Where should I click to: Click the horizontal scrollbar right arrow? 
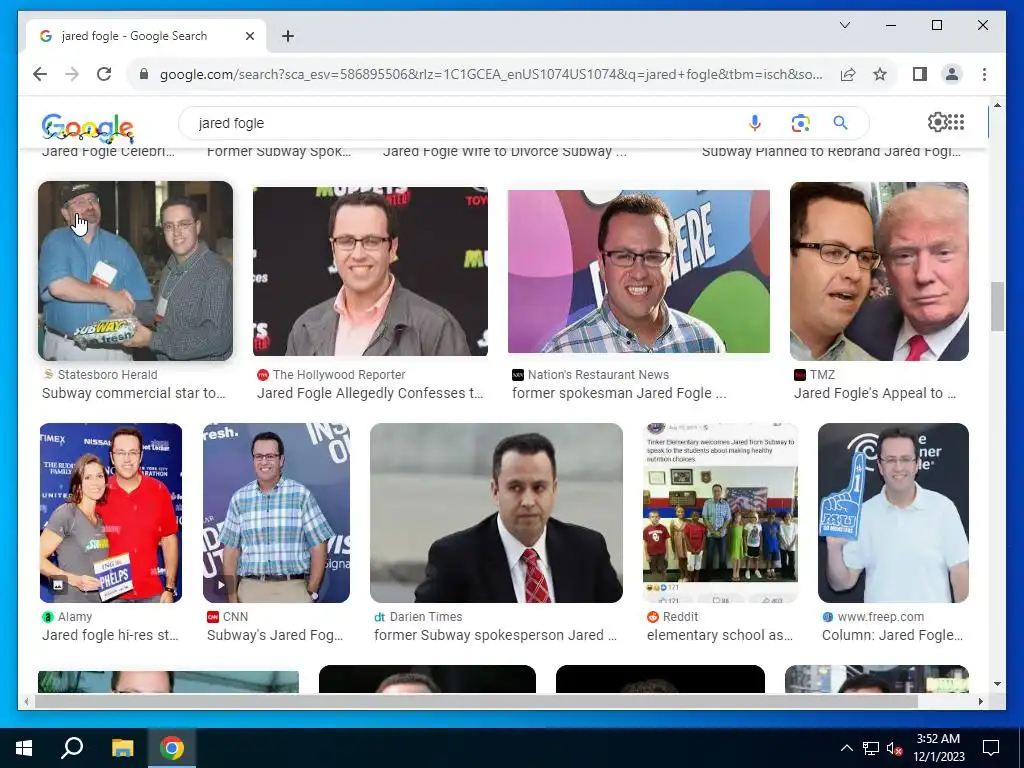[x=980, y=701]
